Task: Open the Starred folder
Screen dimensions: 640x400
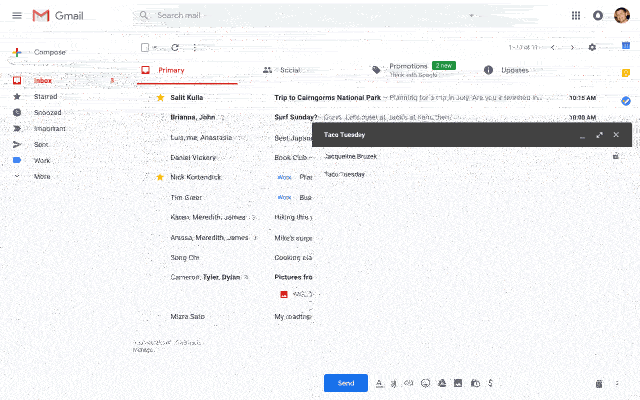Action: 45,97
